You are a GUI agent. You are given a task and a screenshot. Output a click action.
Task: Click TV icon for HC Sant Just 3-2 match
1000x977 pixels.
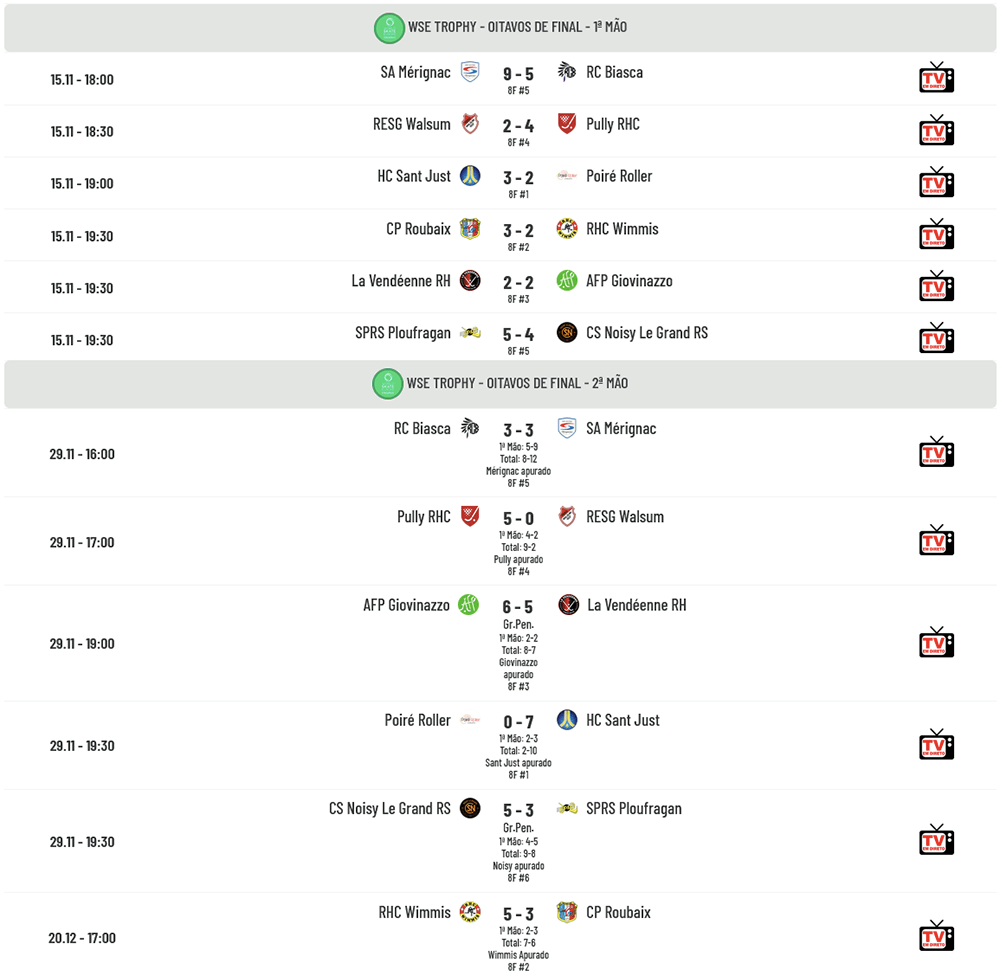coord(936,182)
